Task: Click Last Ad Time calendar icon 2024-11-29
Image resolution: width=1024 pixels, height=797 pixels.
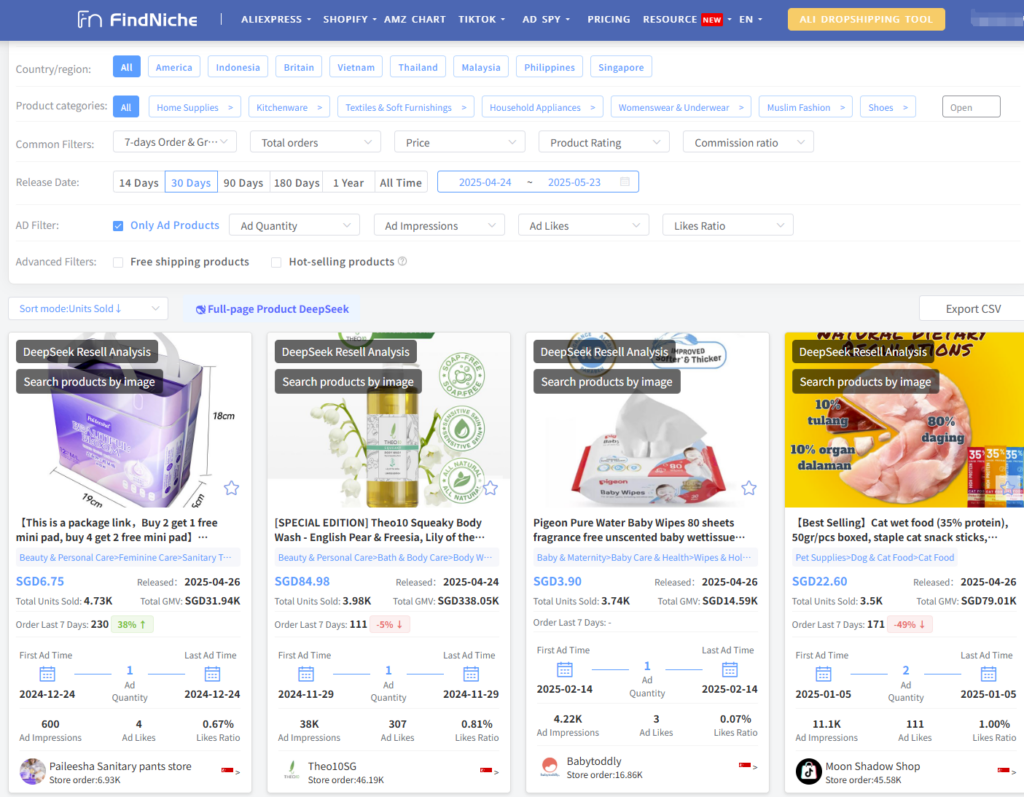Action: (x=471, y=674)
